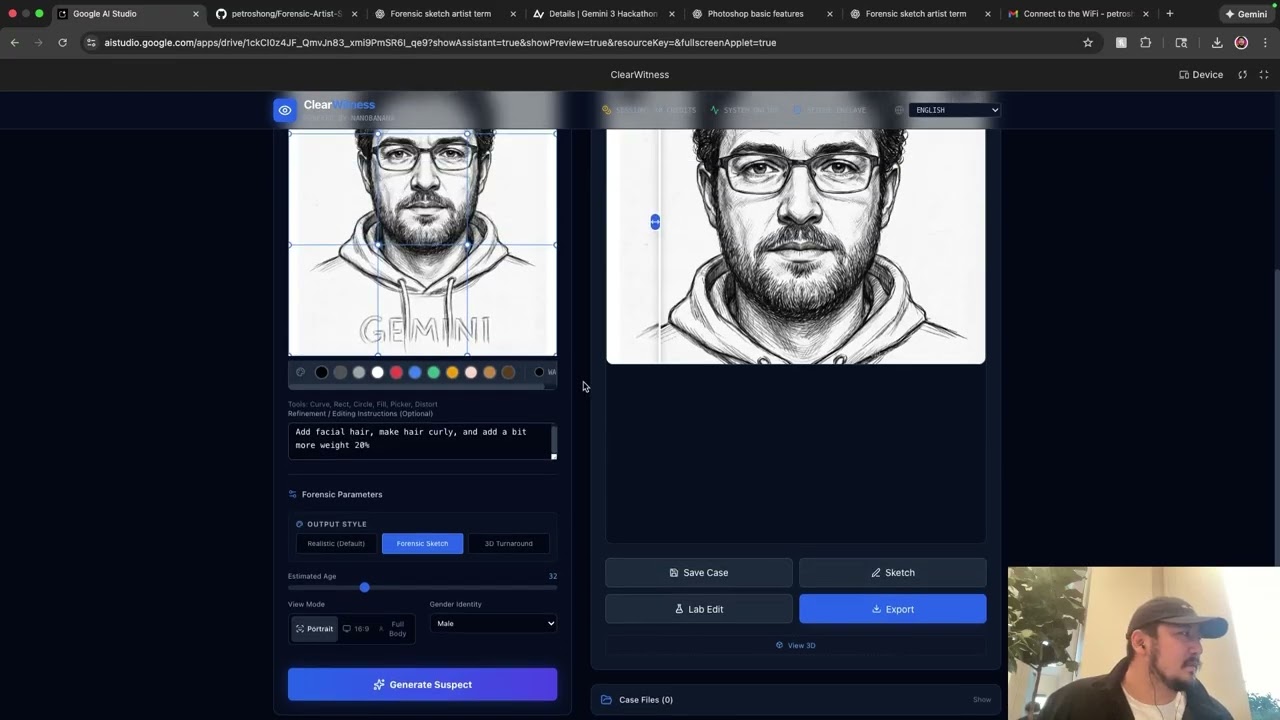Pick the black color swatch
This screenshot has height=720, width=1280.
(x=321, y=372)
